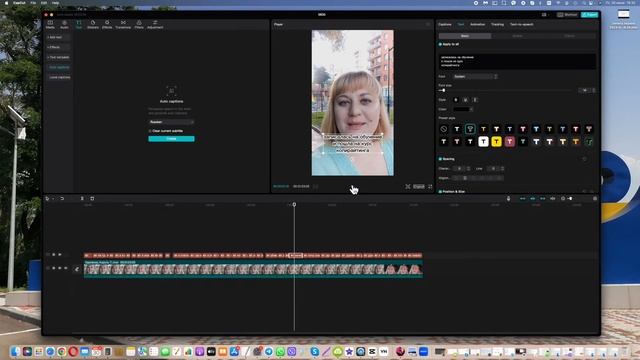Click the microphone record icon above timeline
The height and width of the screenshot is (360, 640).
point(509,199)
